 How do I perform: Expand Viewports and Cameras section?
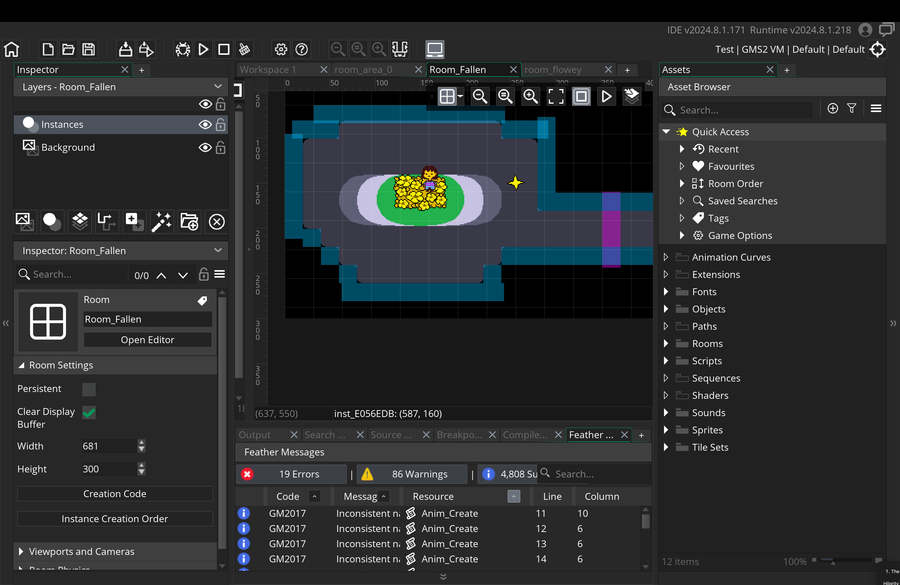(x=21, y=551)
